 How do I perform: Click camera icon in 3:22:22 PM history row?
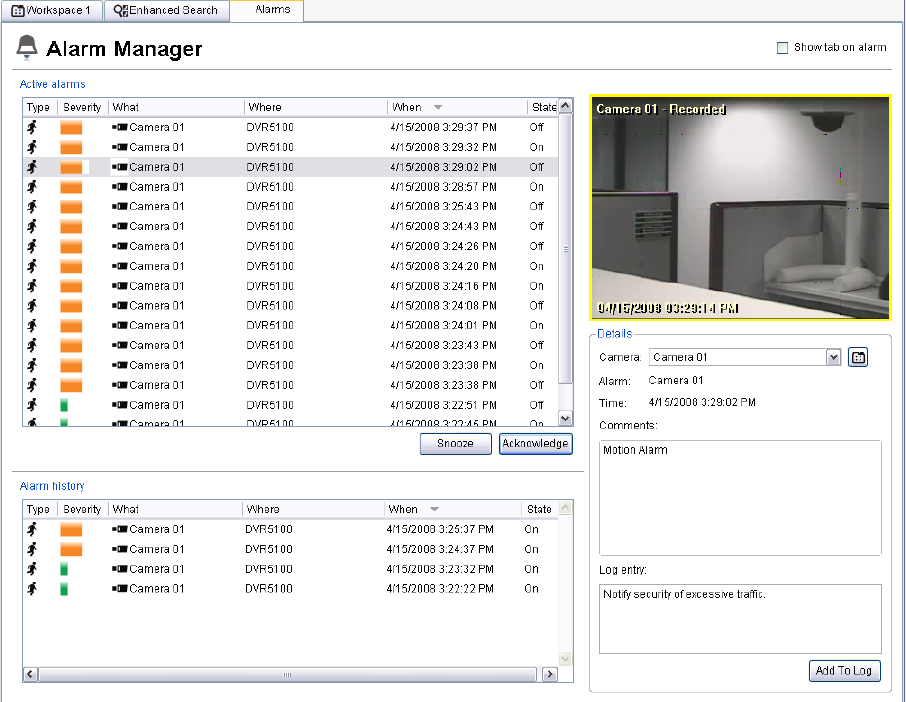[x=120, y=589]
